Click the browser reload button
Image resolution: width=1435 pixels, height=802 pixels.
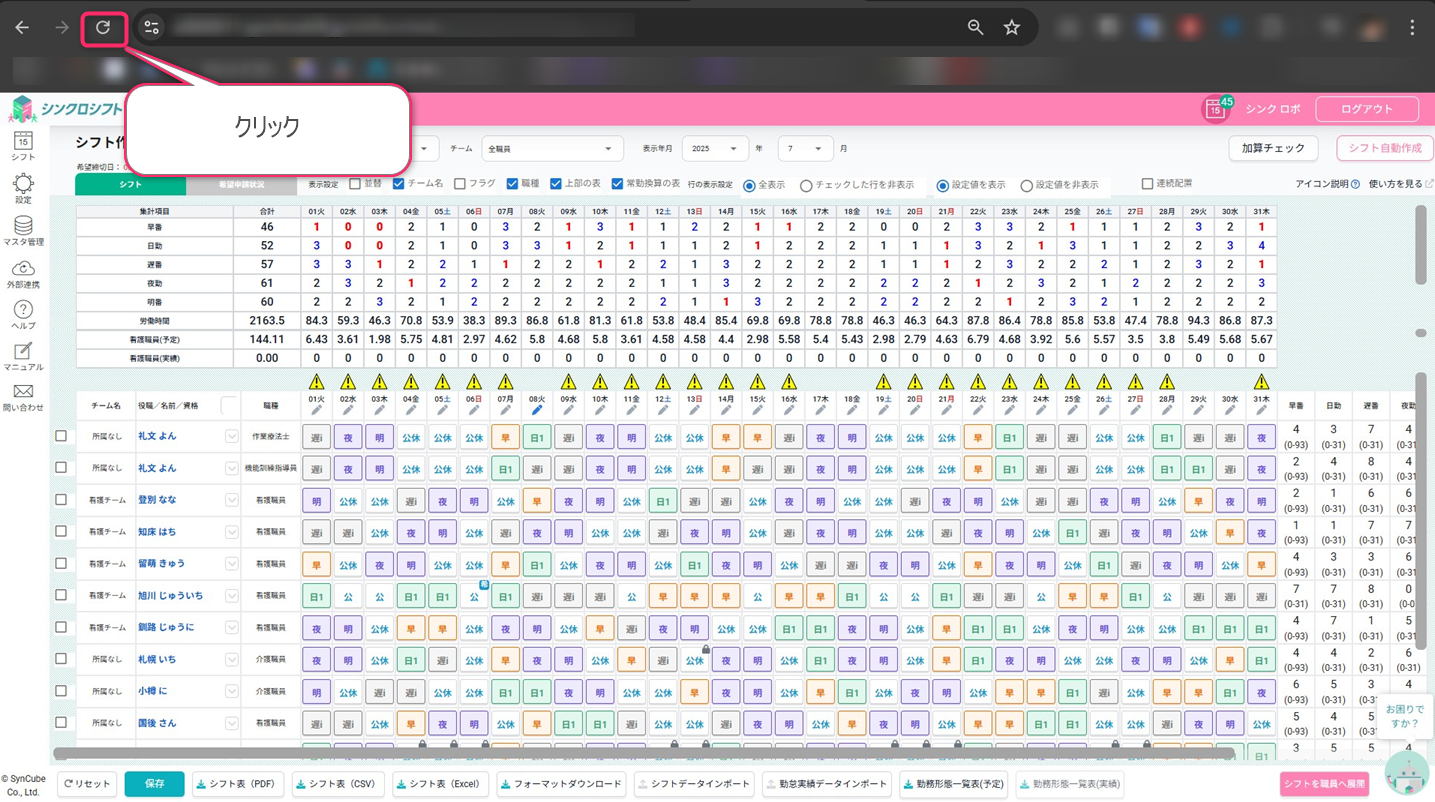(x=103, y=28)
